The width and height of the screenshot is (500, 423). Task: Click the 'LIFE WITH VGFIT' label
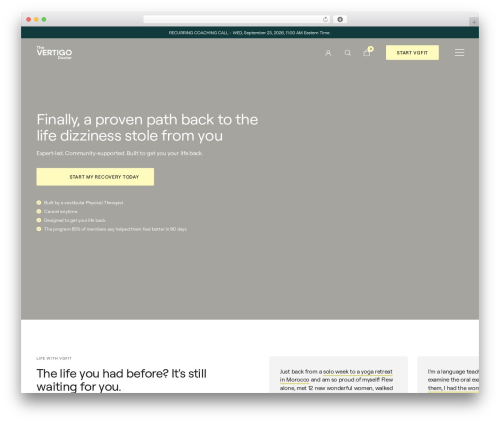pyautogui.click(x=54, y=358)
